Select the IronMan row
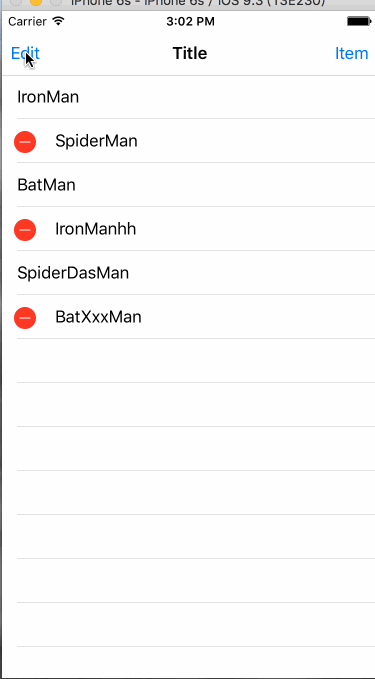 coord(188,97)
